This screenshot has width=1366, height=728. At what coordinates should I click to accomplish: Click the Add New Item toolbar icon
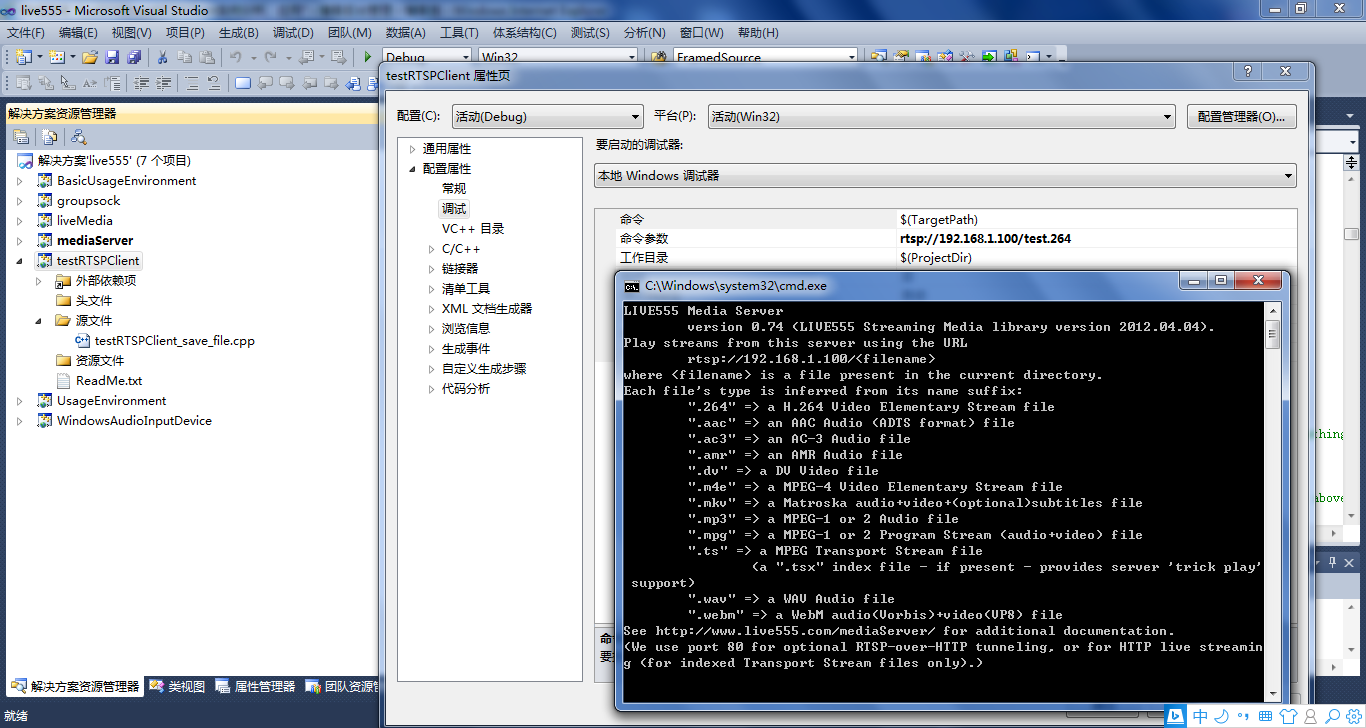click(57, 57)
